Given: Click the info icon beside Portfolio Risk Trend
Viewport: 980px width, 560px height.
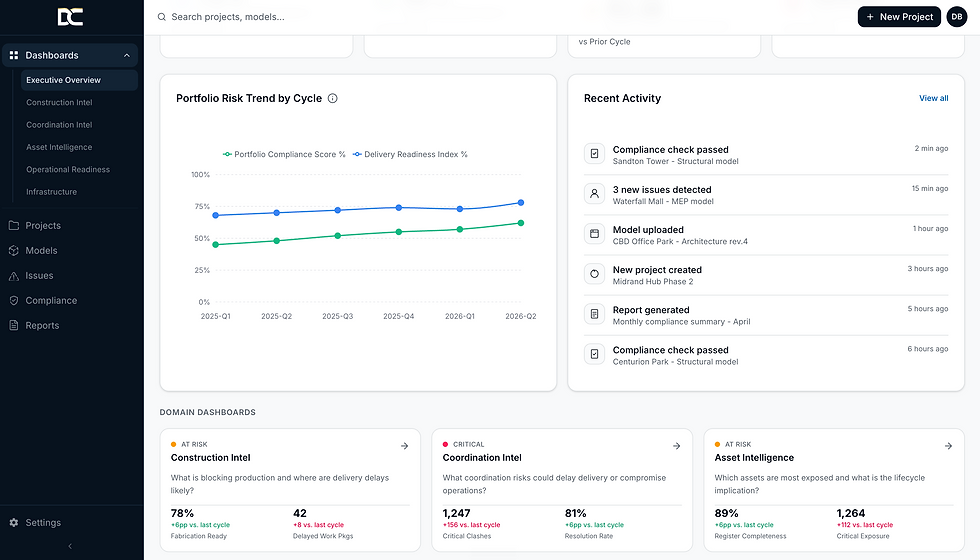Looking at the screenshot, I should (332, 98).
